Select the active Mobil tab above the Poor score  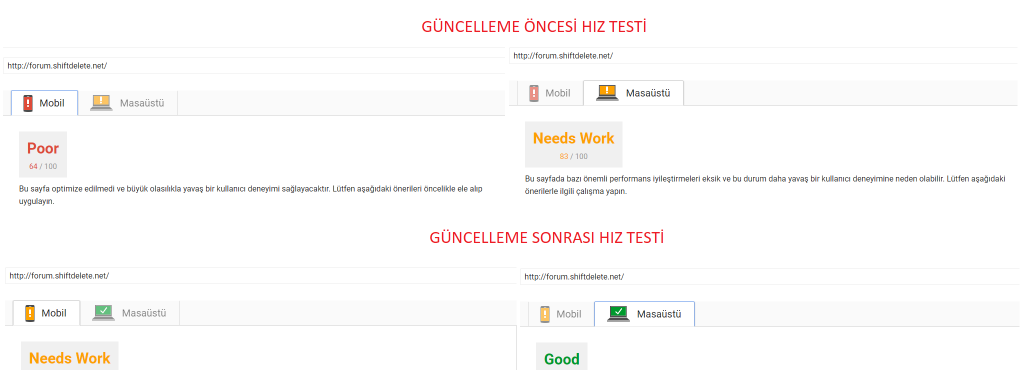pos(44,103)
